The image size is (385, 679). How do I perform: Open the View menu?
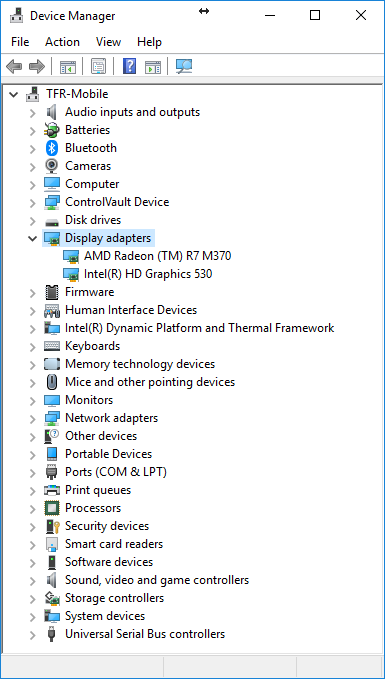point(108,42)
